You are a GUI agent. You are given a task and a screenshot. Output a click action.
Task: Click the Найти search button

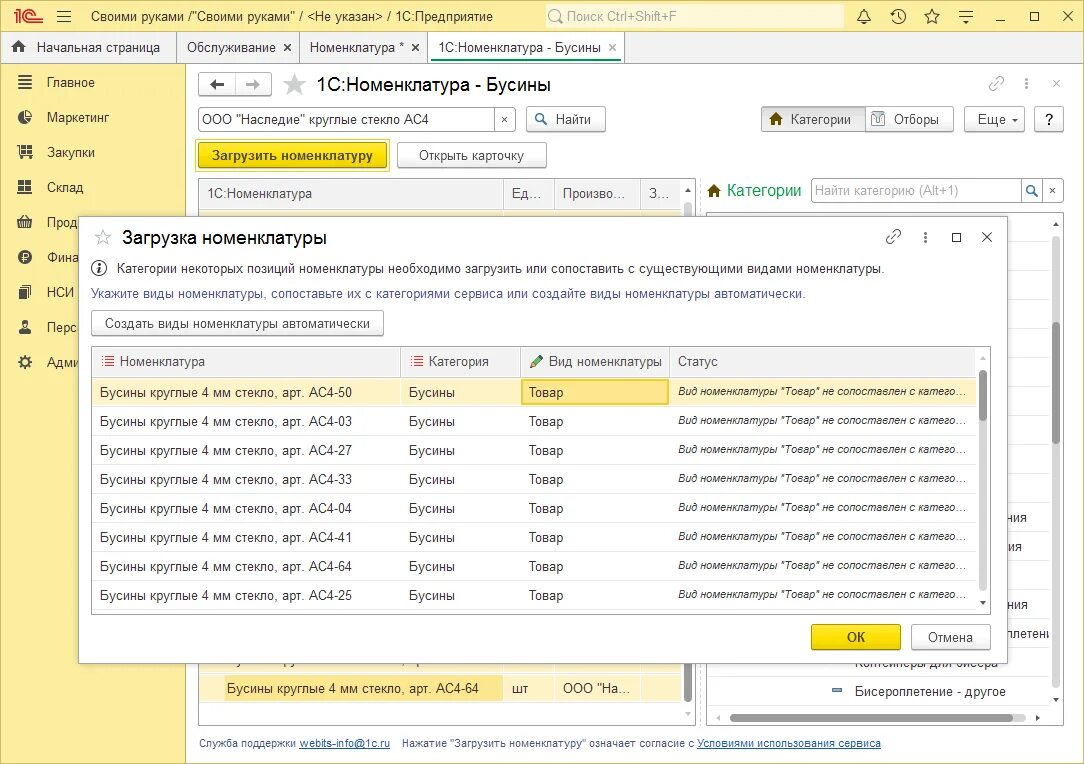click(566, 119)
